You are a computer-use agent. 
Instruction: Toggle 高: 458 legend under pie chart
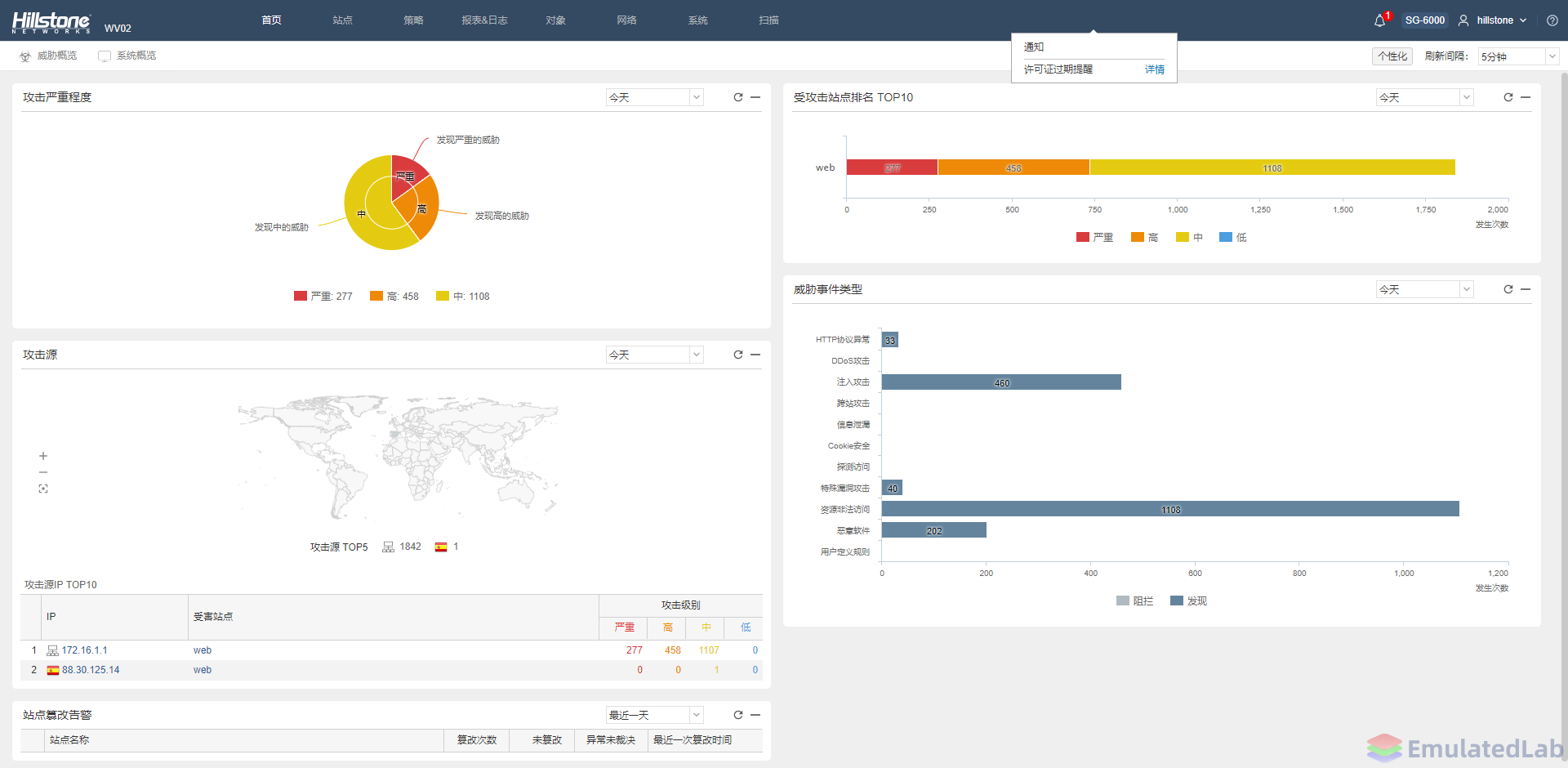tap(394, 296)
